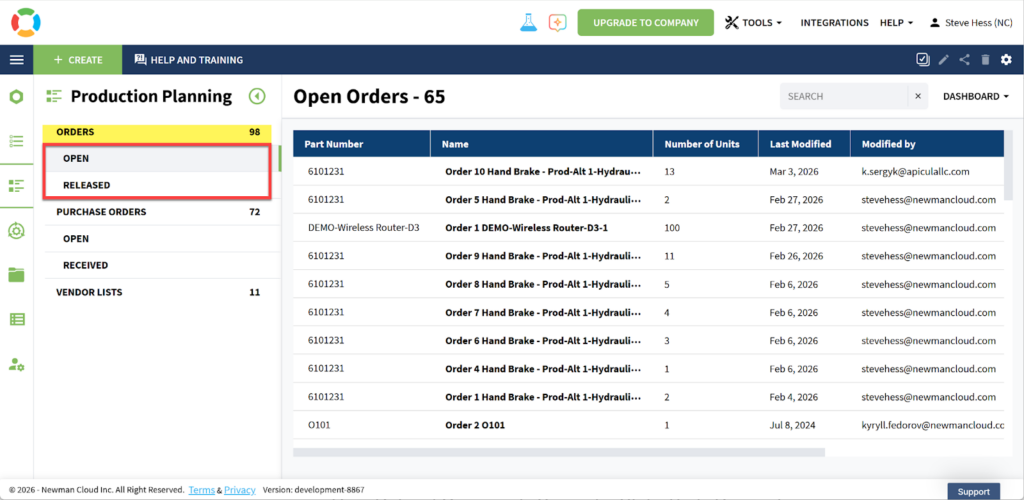Click the user settings sidebar icon

click(x=16, y=364)
